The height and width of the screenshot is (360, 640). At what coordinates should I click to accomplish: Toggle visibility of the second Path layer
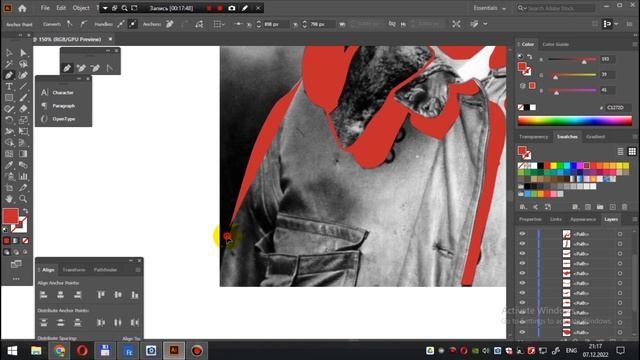coord(522,244)
